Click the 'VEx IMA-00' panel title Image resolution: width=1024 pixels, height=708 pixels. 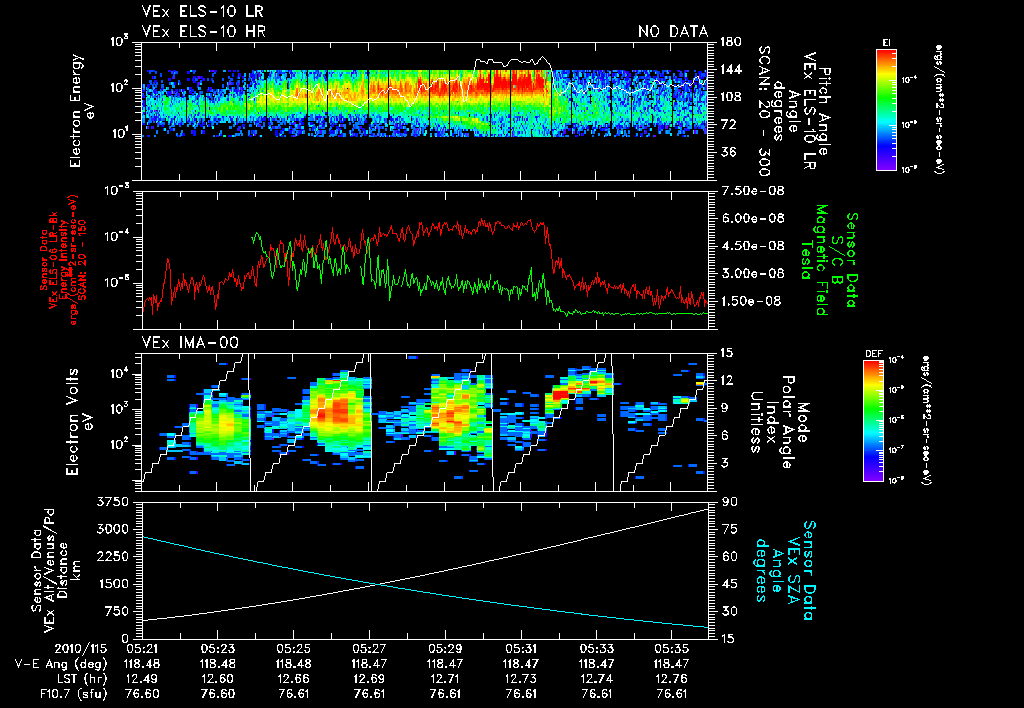pyautogui.click(x=190, y=342)
